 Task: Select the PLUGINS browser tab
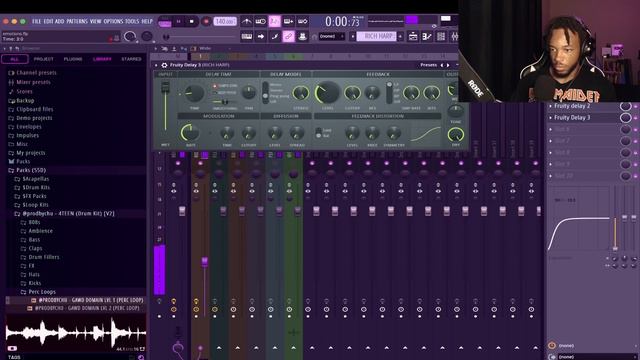[73, 59]
